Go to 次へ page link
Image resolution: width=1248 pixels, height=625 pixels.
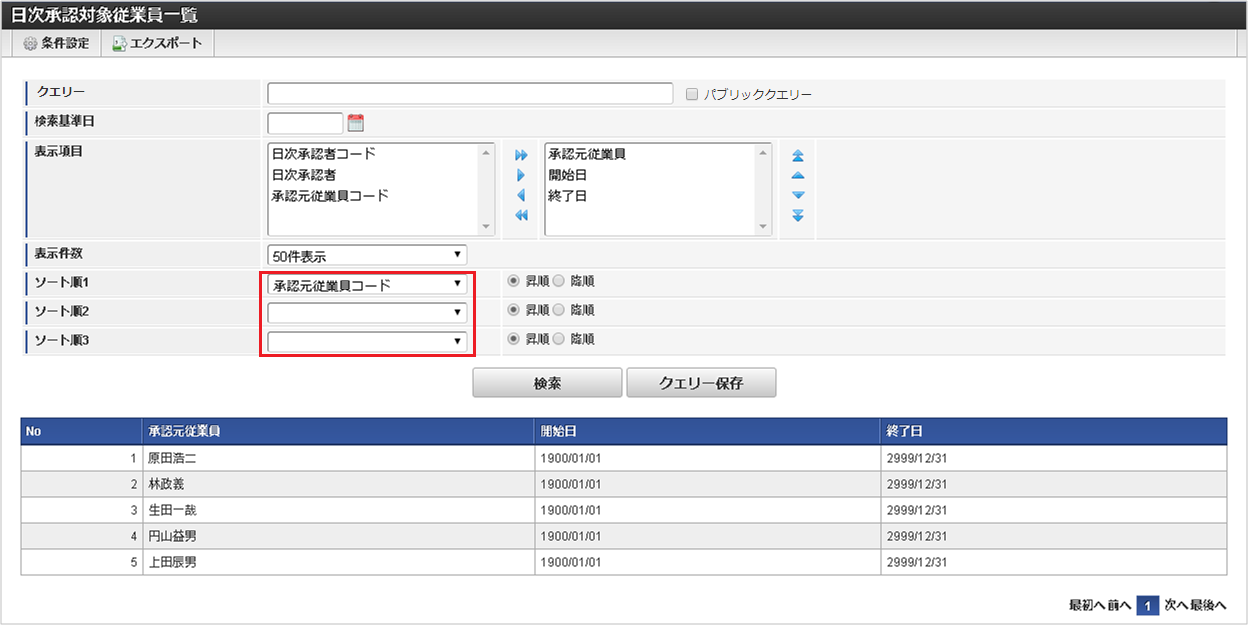1176,605
